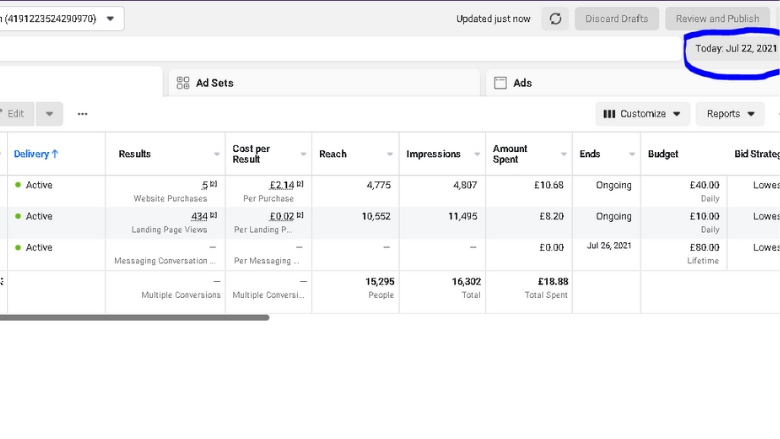Open the Cost per Result column arrow
The image size is (780, 439).
coord(303,154)
